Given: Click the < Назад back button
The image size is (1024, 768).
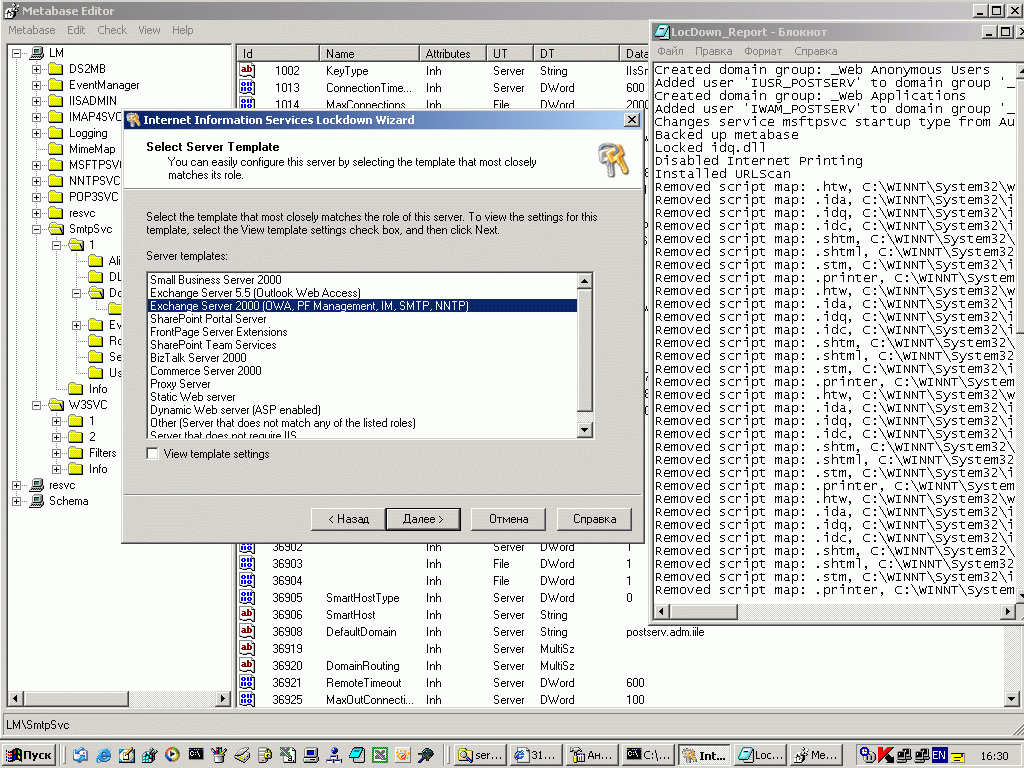Looking at the screenshot, I should [x=348, y=519].
